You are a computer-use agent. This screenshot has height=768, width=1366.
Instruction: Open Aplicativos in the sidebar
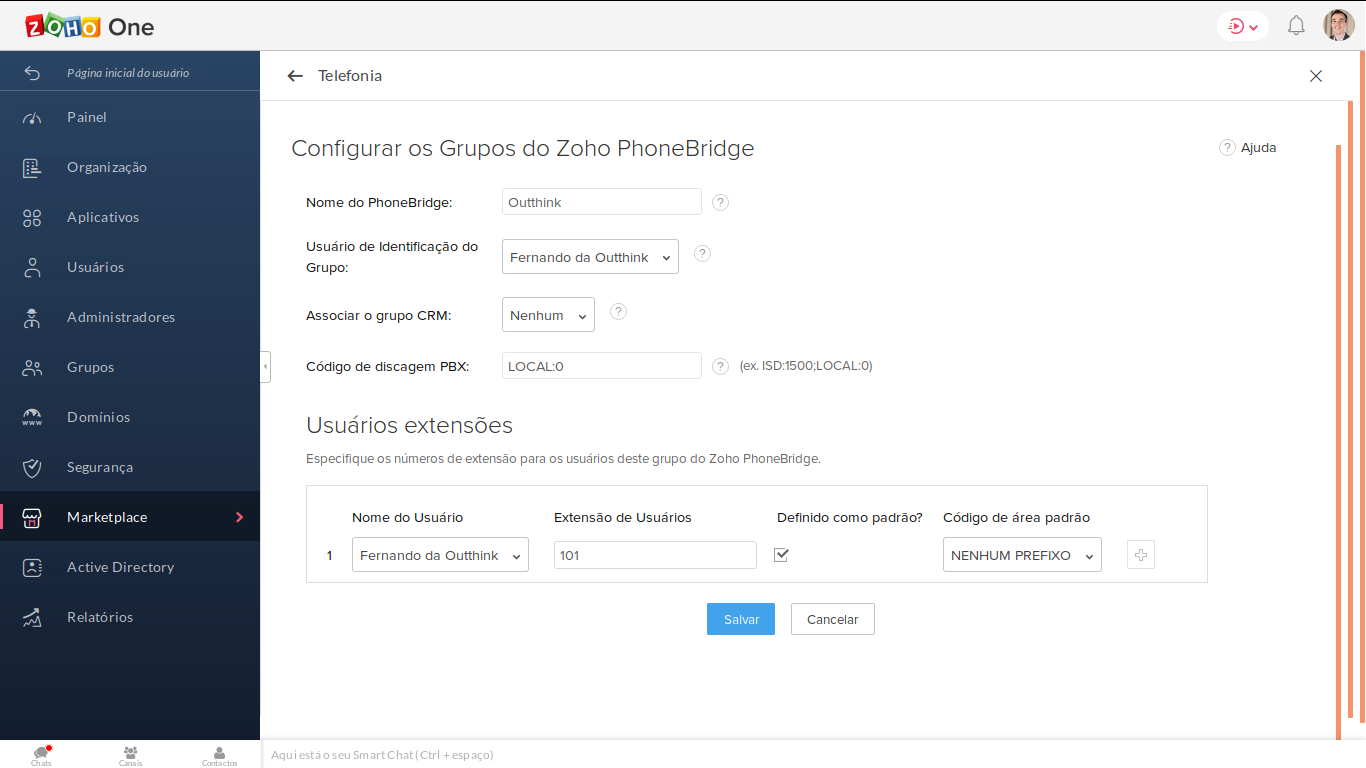[x=130, y=217]
